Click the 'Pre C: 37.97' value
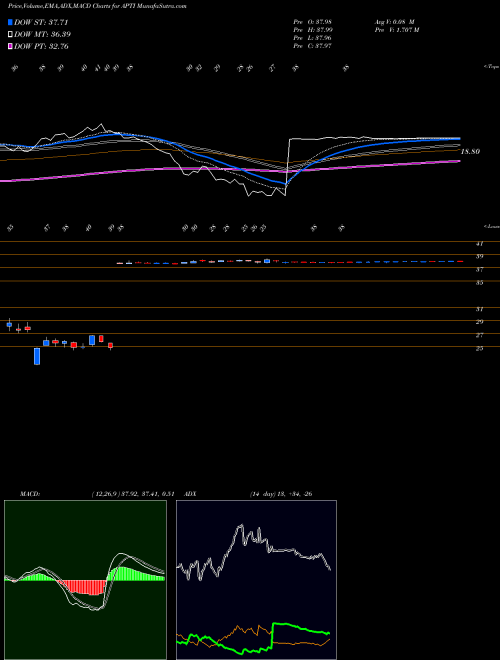Viewport: 500px width, 660px height. pyautogui.click(x=313, y=46)
